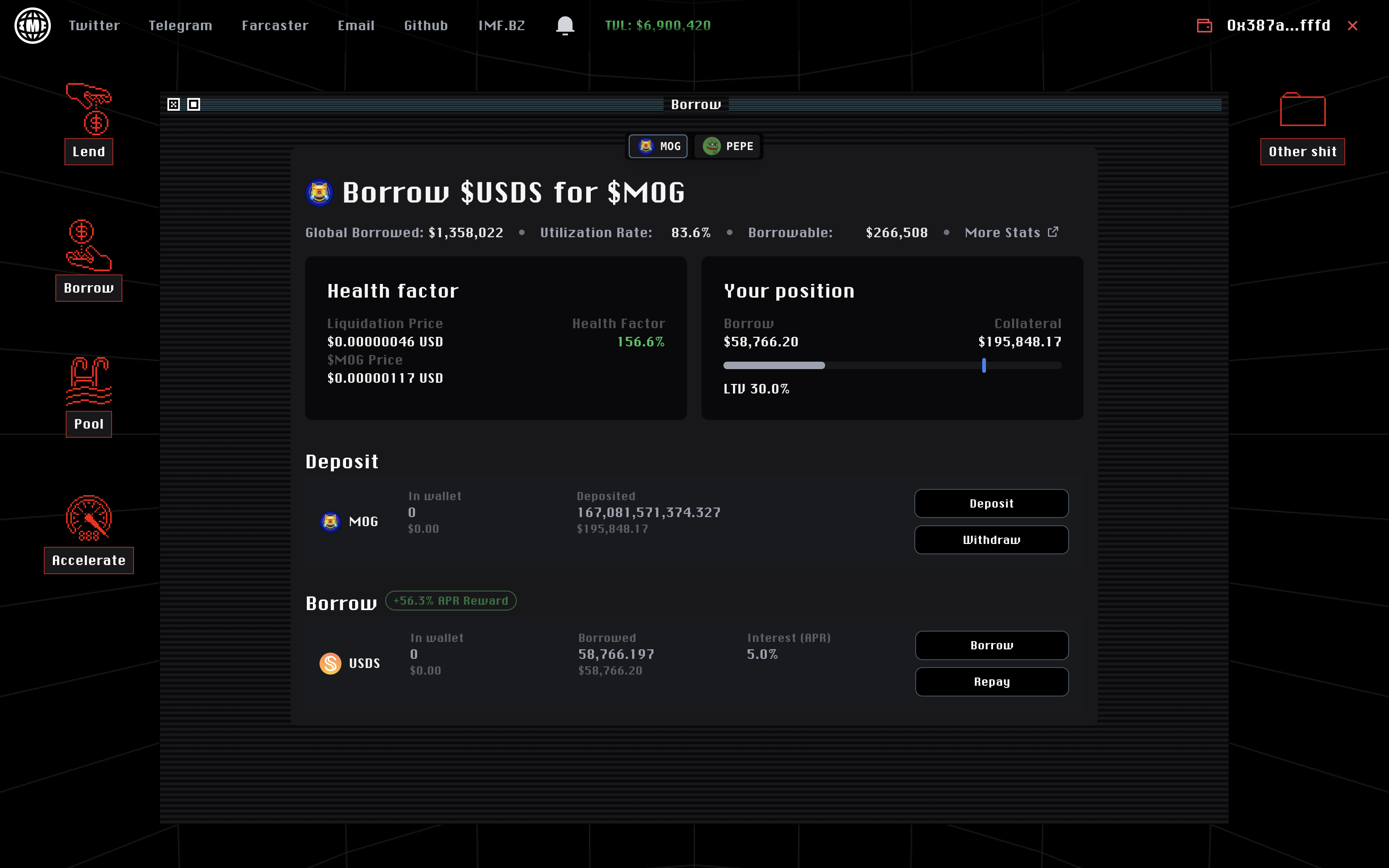Open the Twitter link
The width and height of the screenshot is (1389, 868).
tap(95, 26)
